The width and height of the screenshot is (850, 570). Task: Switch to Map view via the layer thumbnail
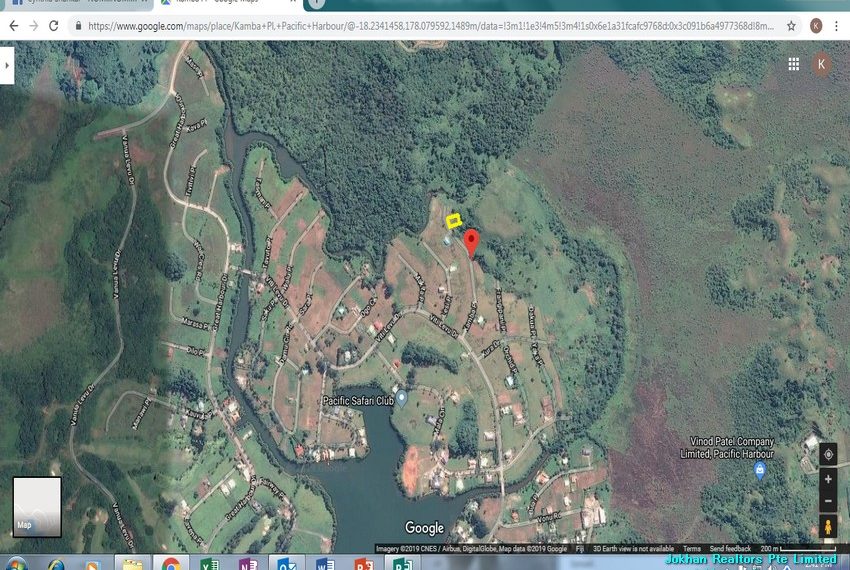pyautogui.click(x=37, y=507)
